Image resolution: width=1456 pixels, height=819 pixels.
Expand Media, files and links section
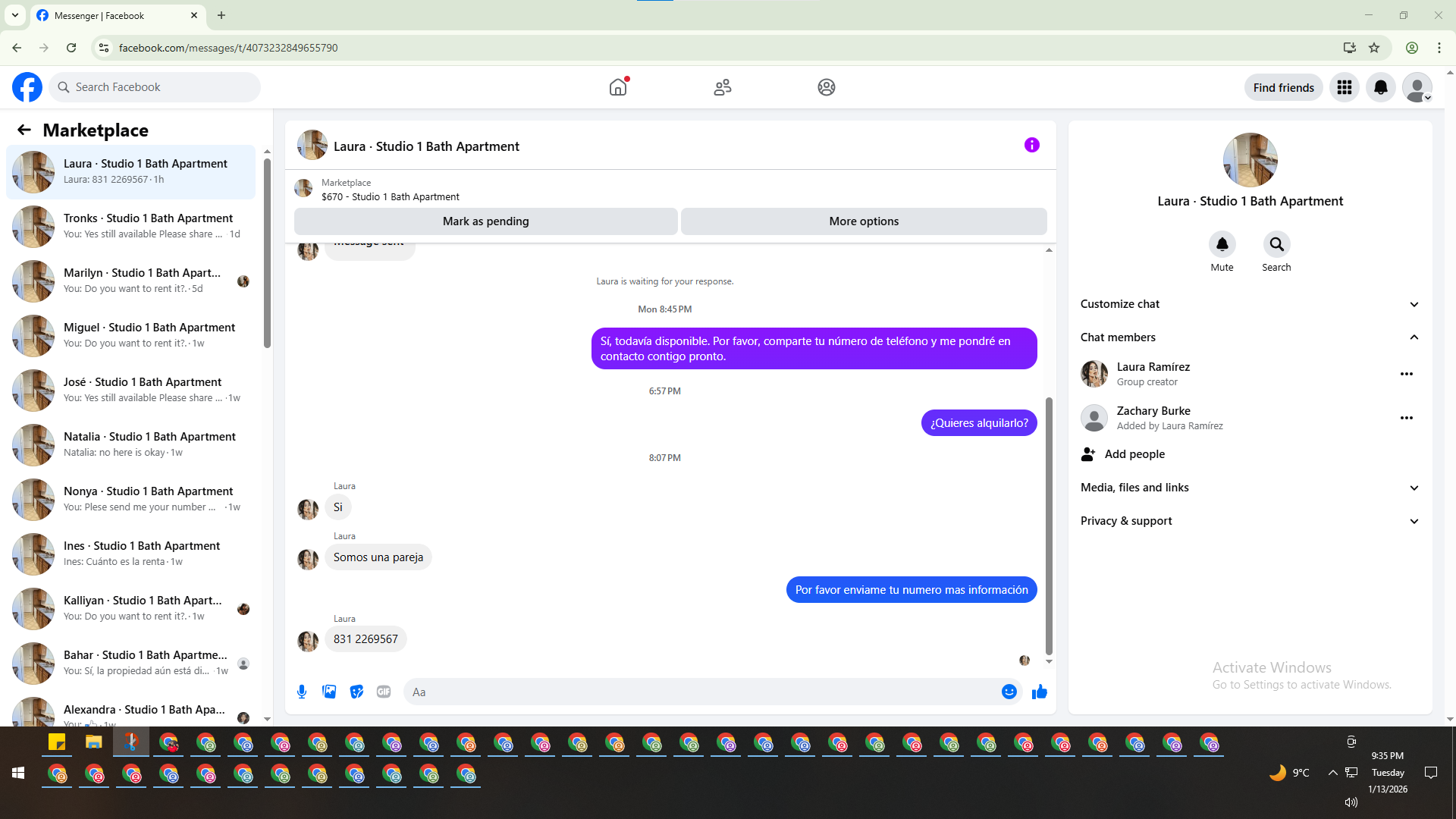[1249, 488]
